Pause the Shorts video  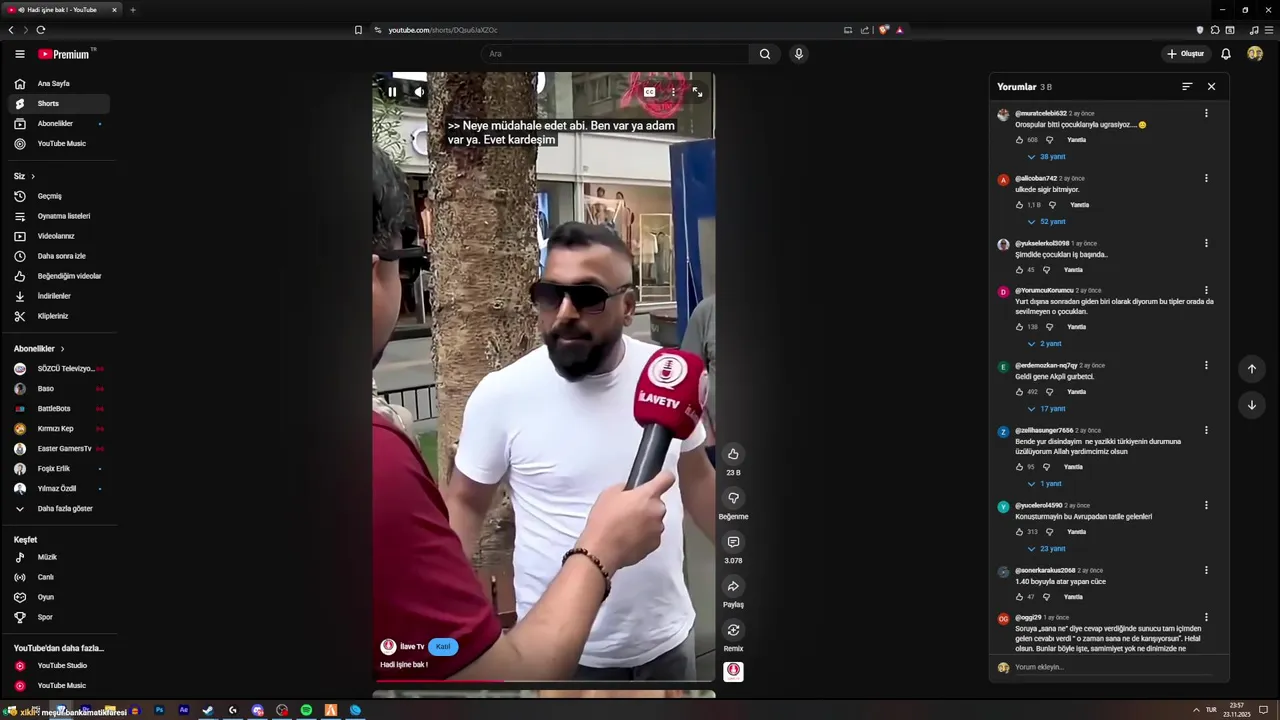(x=392, y=92)
